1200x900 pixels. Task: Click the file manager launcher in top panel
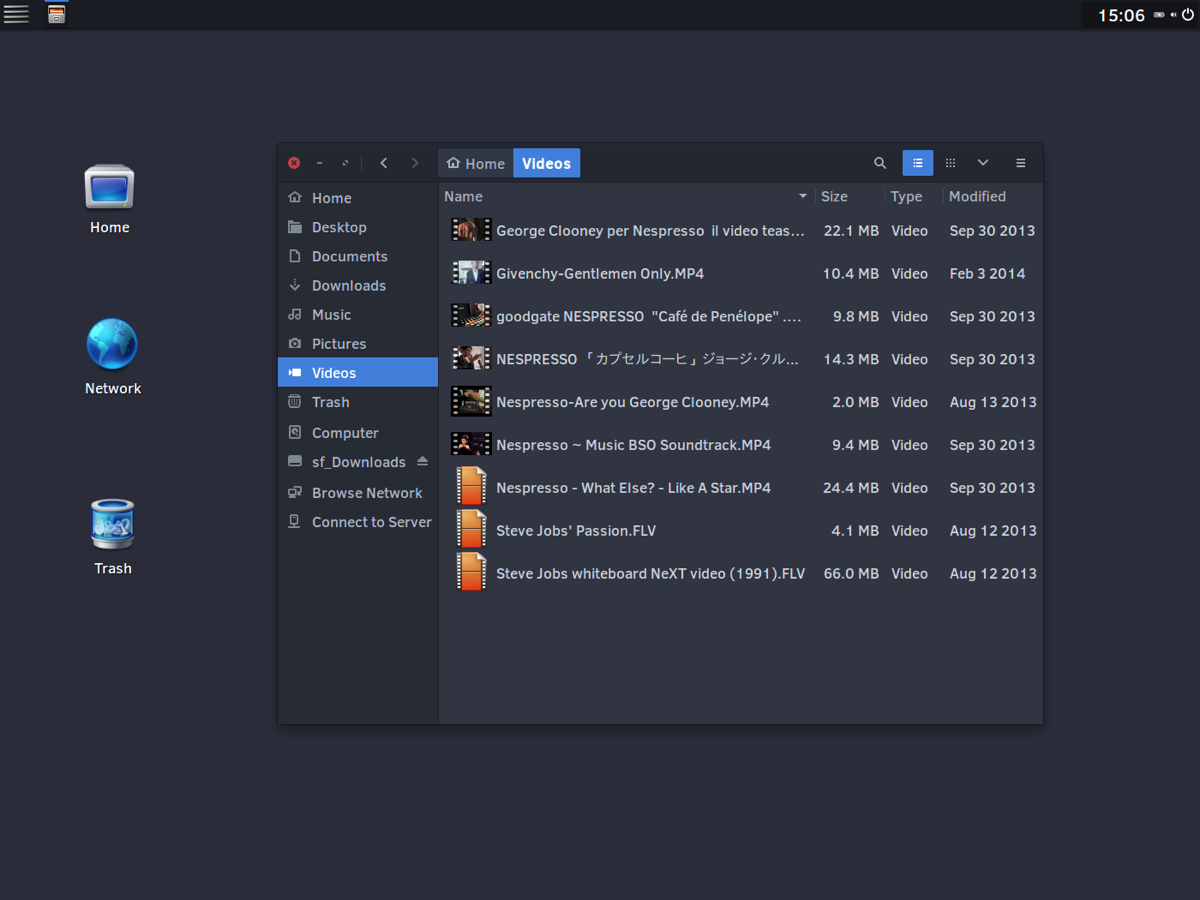(x=57, y=14)
